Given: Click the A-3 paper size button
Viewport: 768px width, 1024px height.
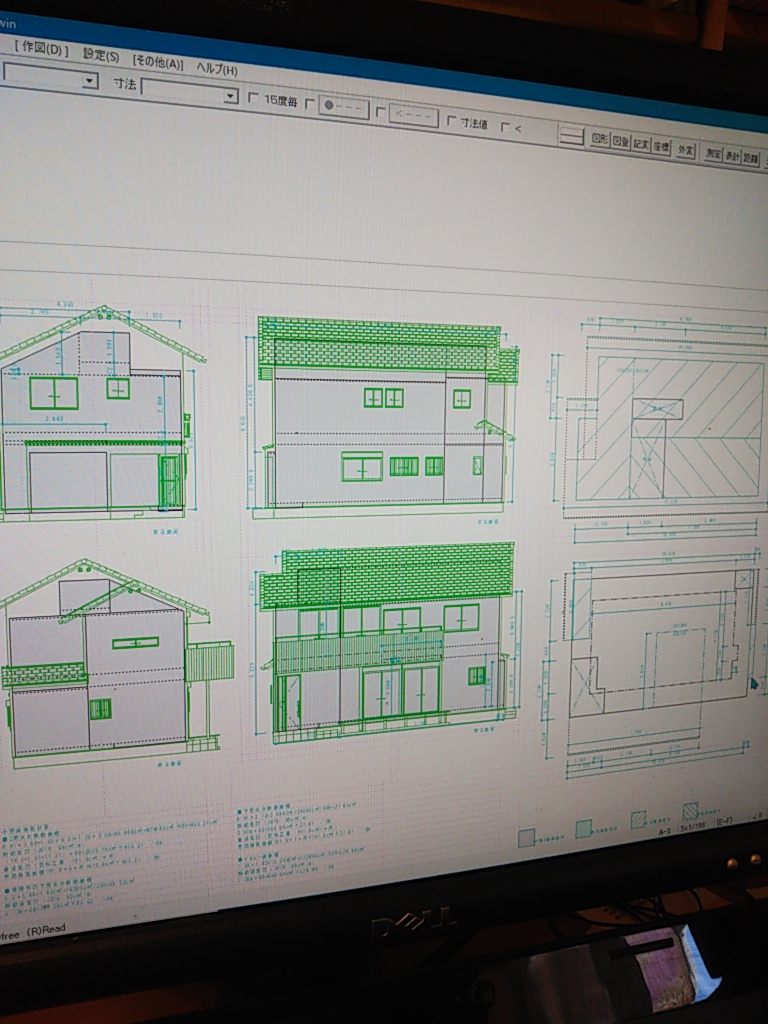Looking at the screenshot, I should (664, 830).
